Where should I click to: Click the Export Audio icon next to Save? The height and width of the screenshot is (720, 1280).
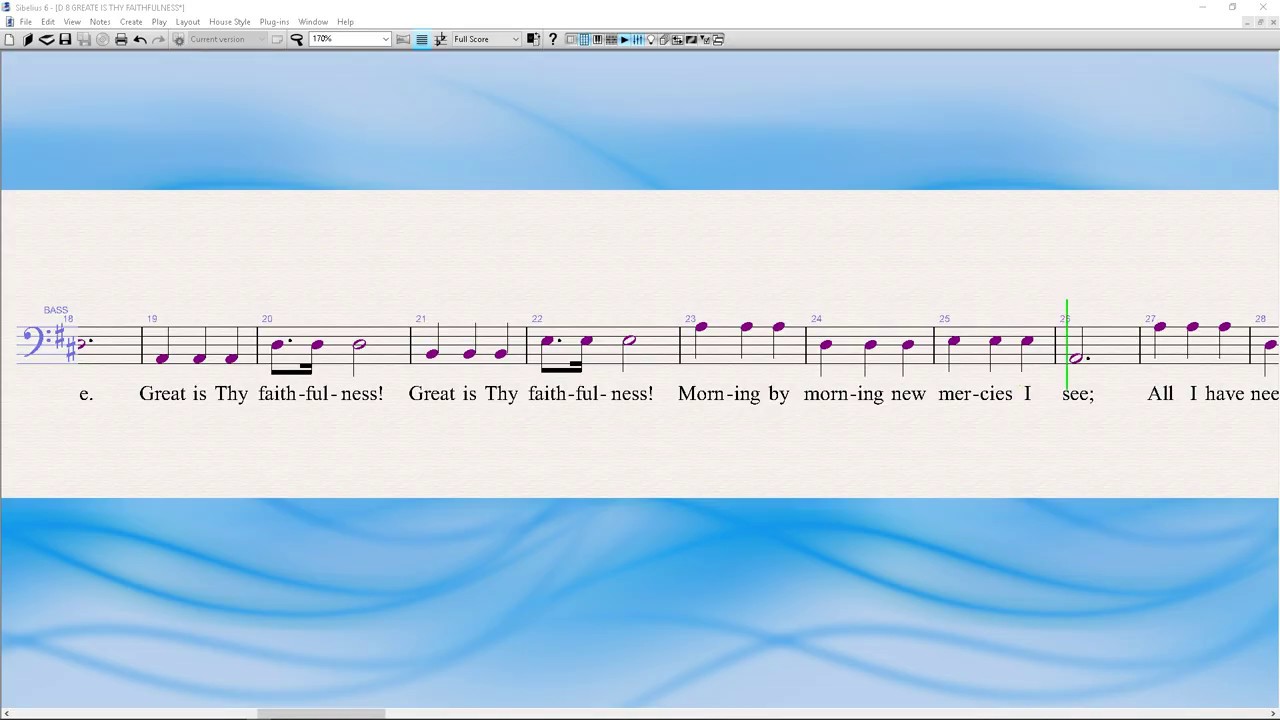[84, 39]
